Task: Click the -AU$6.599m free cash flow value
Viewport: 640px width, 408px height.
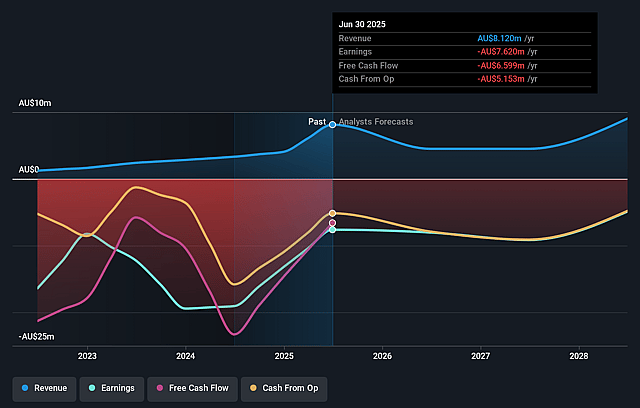Action: click(x=501, y=66)
